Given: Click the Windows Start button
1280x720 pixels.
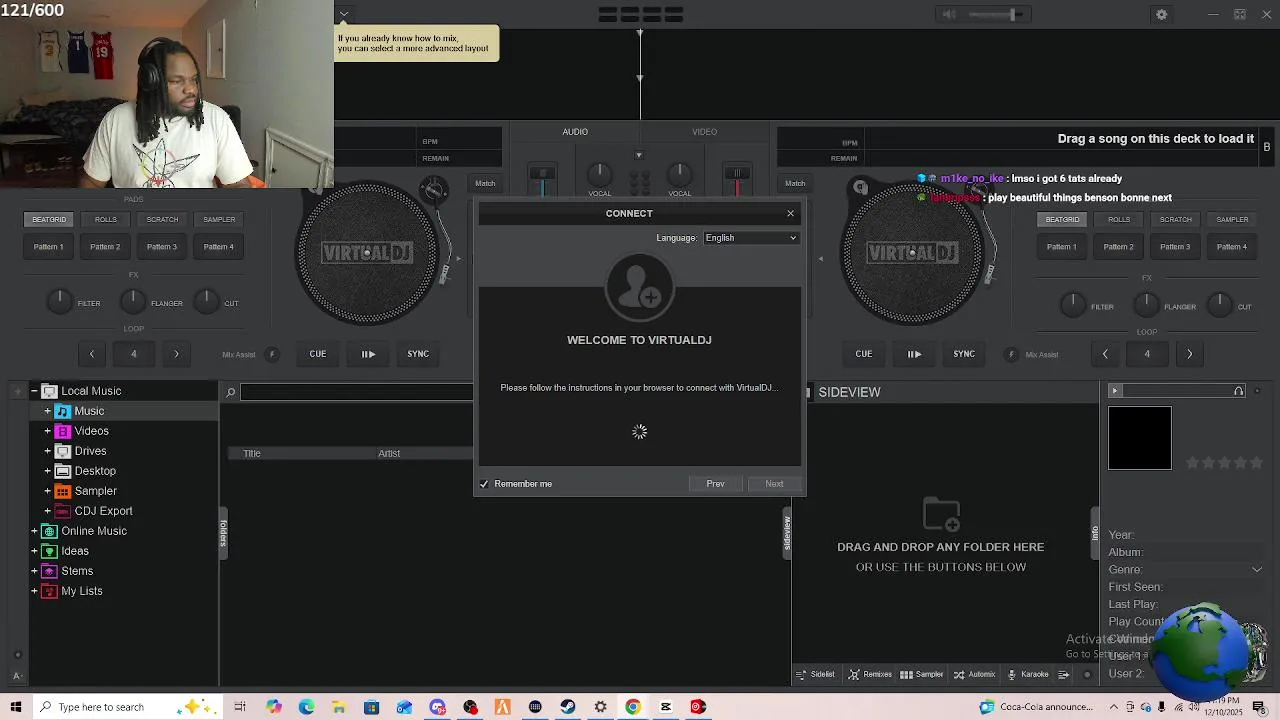Looking at the screenshot, I should point(15,707).
